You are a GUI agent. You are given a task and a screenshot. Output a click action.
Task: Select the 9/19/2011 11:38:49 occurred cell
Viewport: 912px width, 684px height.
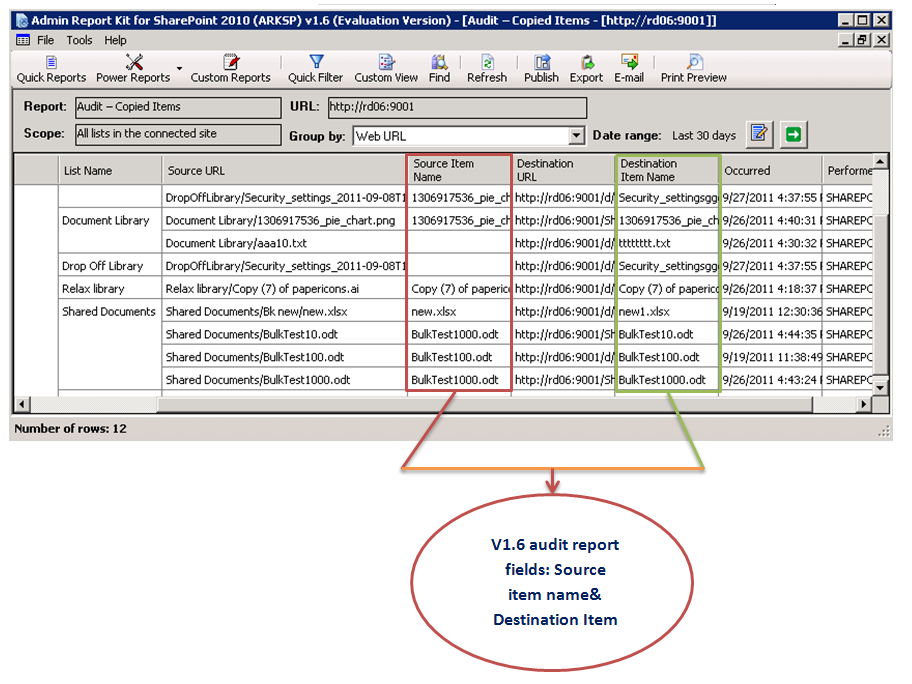771,357
